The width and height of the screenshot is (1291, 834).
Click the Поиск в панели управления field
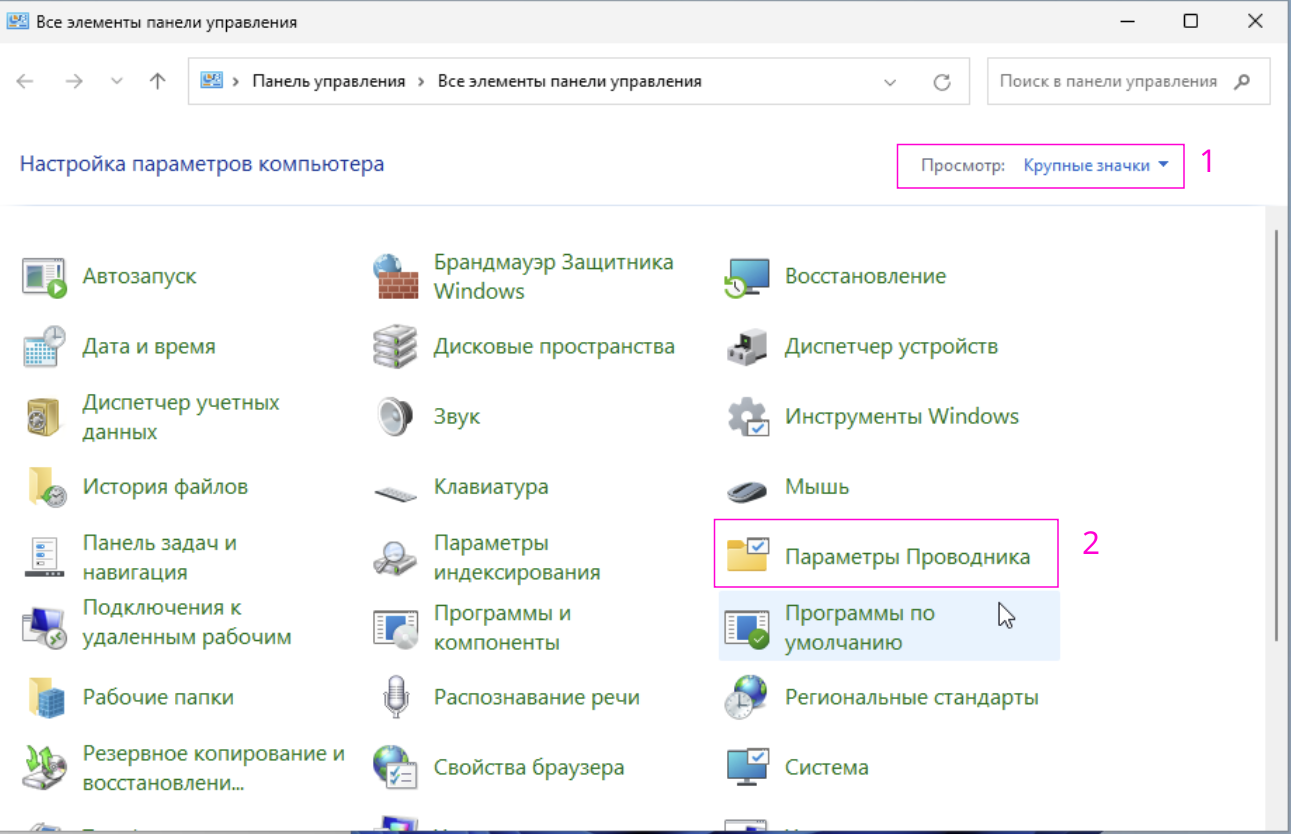(x=1129, y=81)
